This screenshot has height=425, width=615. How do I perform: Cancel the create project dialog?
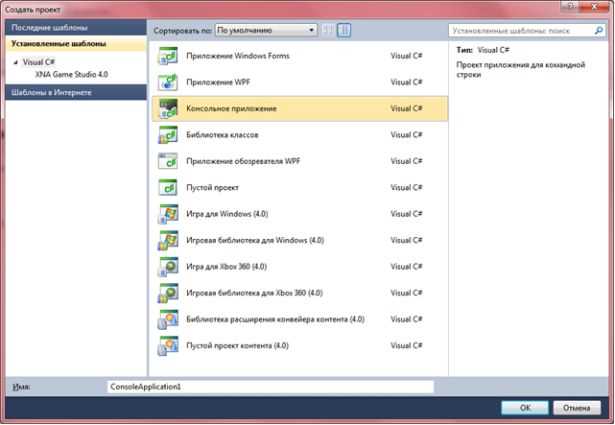(x=577, y=408)
